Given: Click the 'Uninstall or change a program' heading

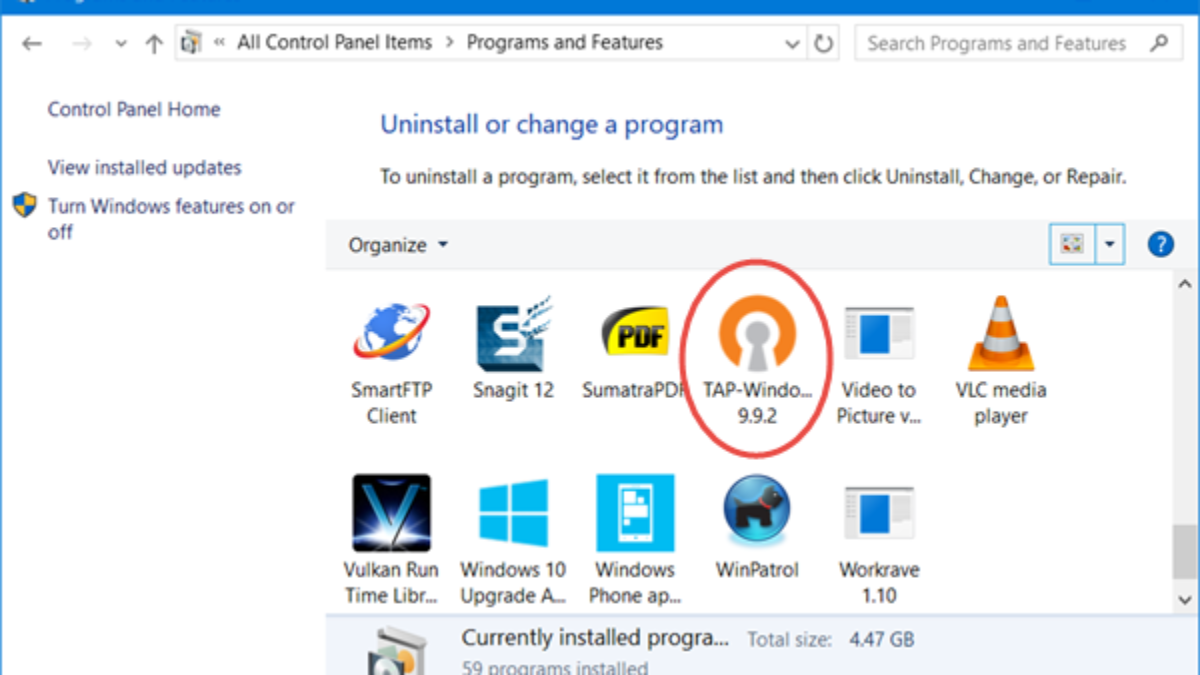Looking at the screenshot, I should (x=551, y=125).
